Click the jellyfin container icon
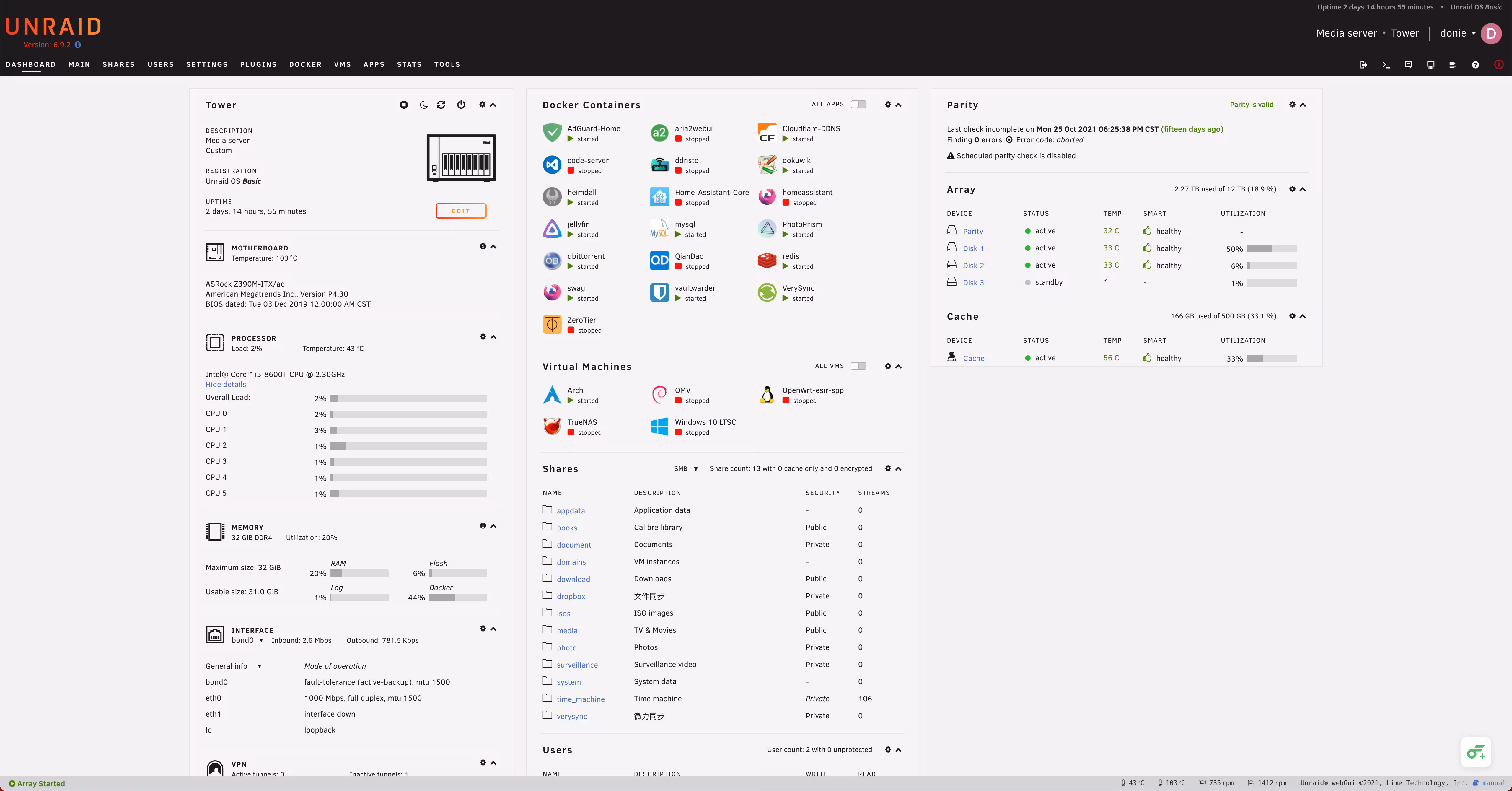 pos(552,229)
